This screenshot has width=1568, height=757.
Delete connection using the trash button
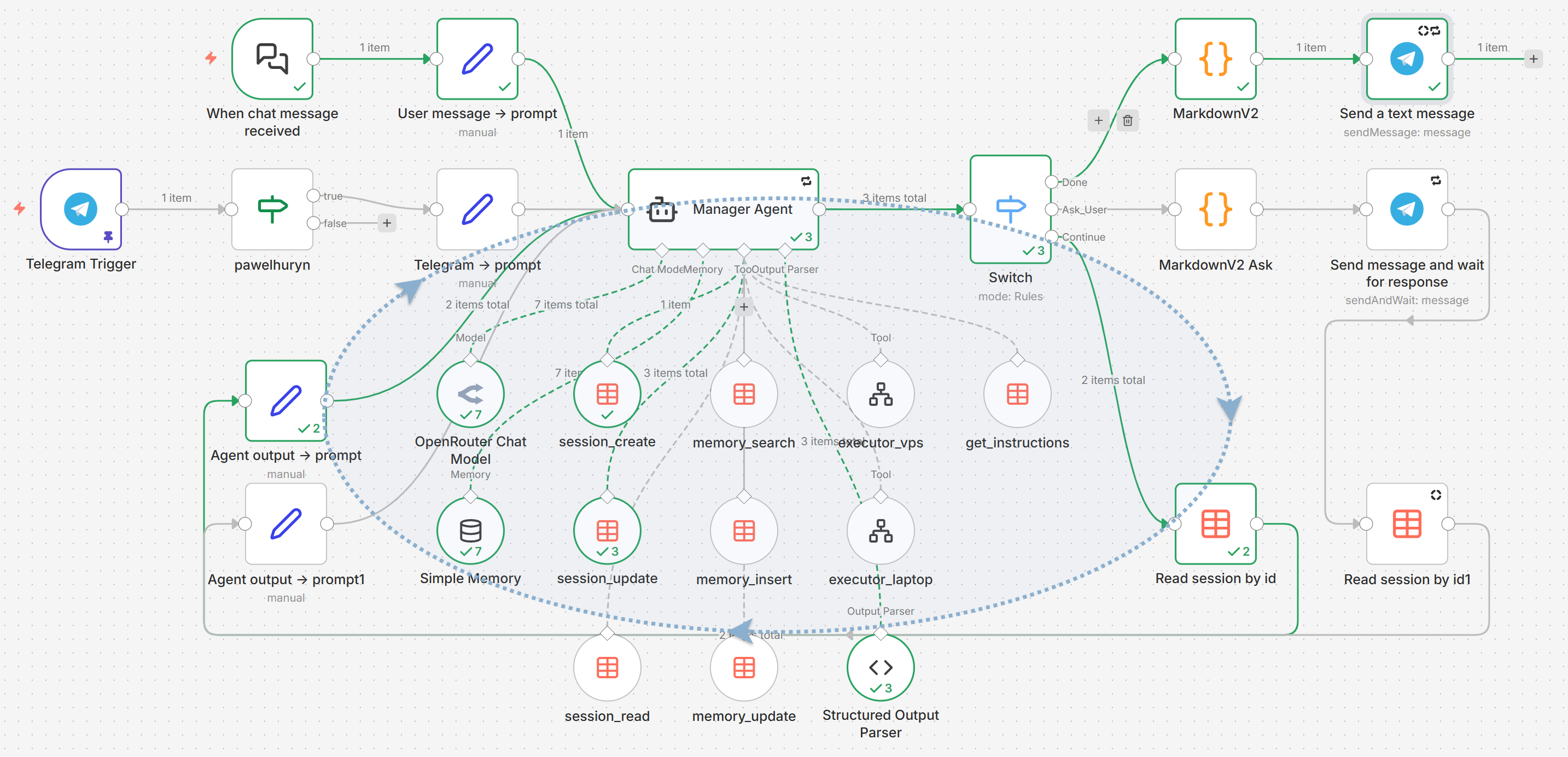(x=1127, y=120)
